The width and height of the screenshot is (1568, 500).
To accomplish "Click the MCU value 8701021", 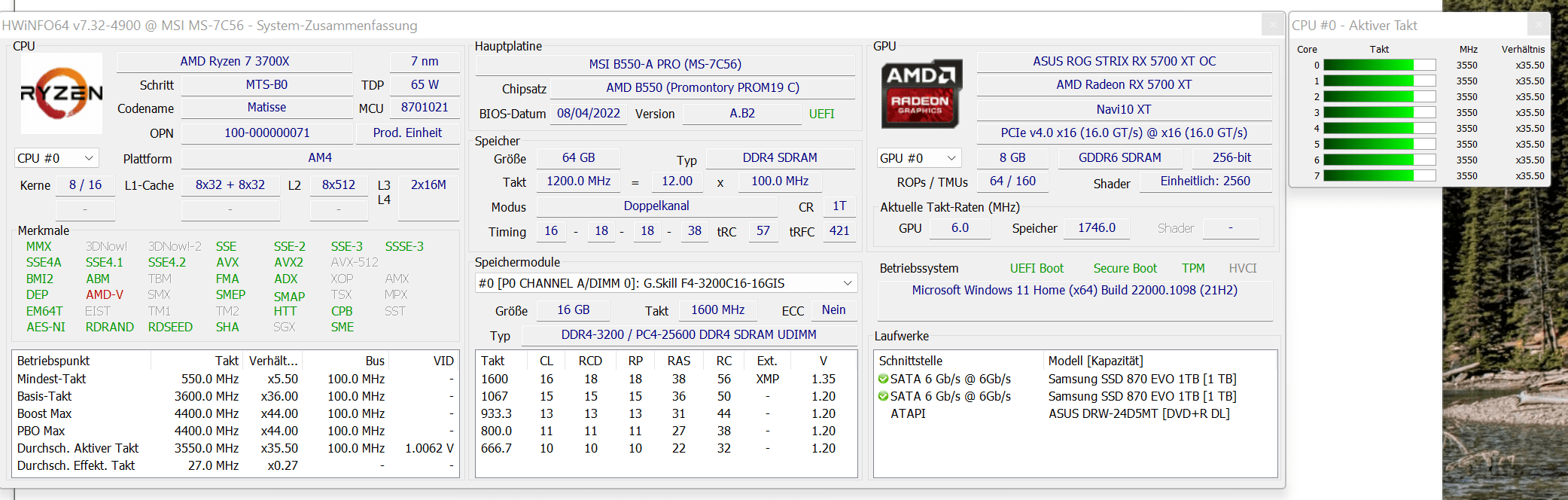I will coord(425,108).
